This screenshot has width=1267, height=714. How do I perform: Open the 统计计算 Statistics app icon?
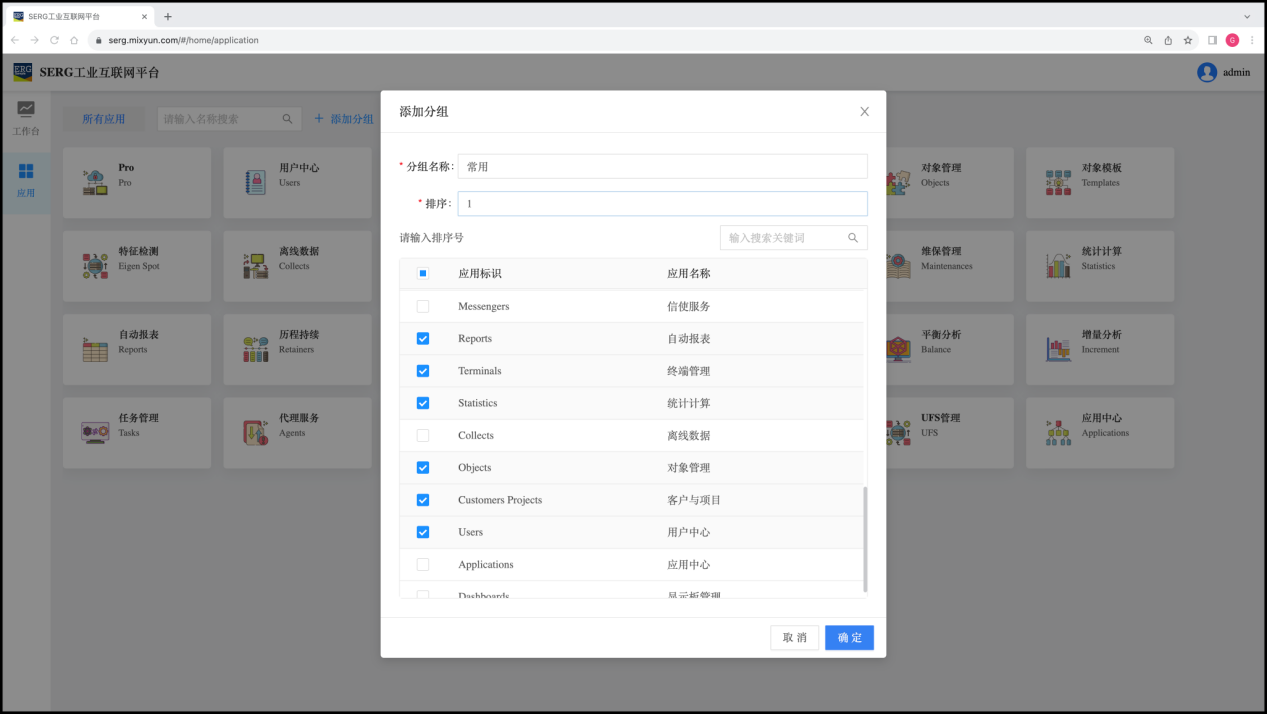click(x=1058, y=265)
